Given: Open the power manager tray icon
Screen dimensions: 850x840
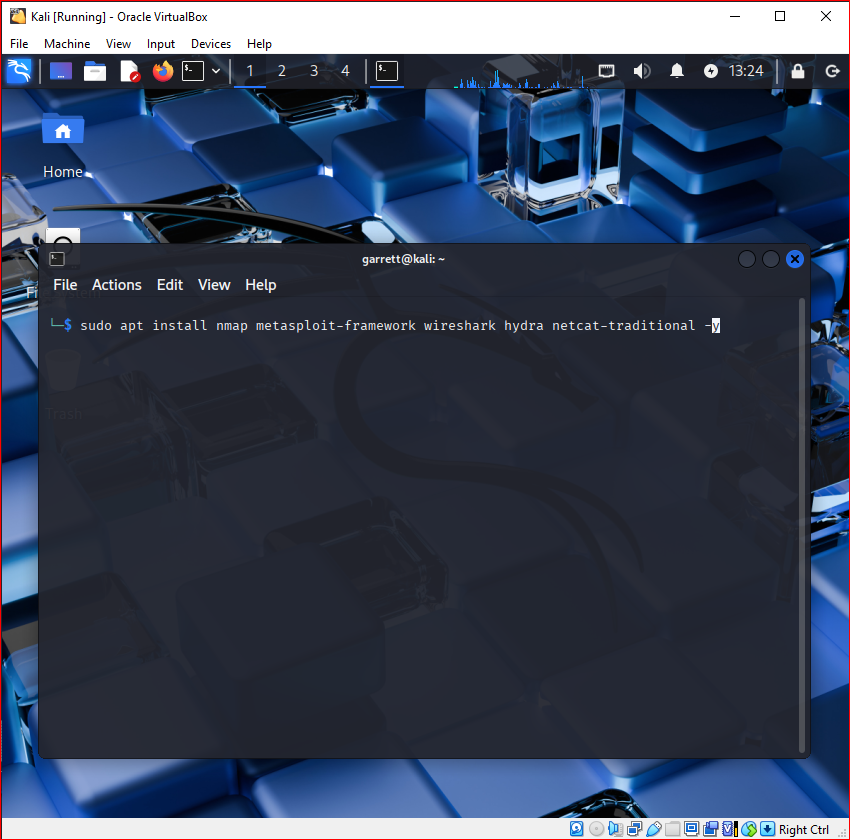Looking at the screenshot, I should 711,71.
